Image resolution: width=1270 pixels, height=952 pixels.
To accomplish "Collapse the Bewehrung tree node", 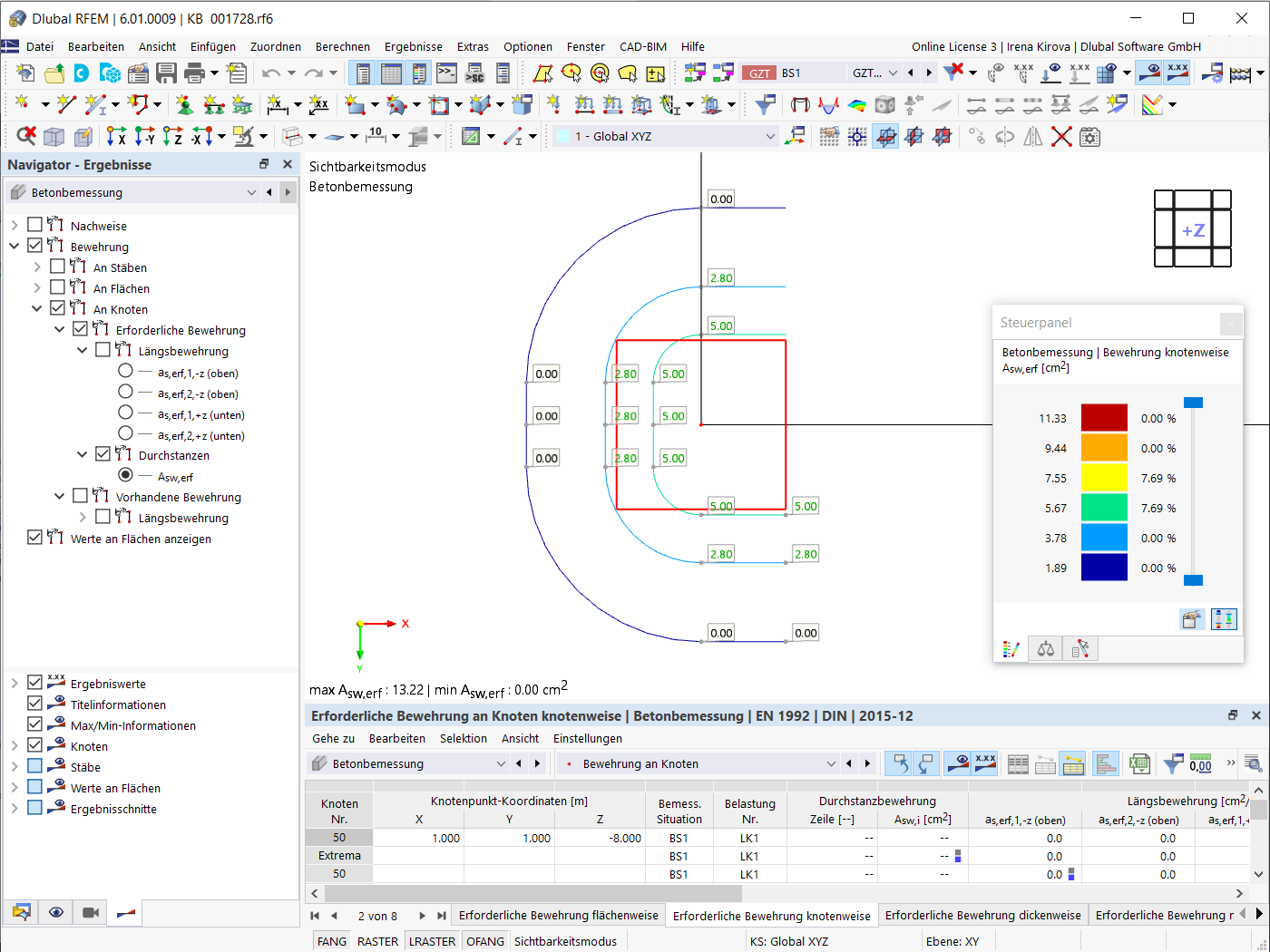I will 15,246.
